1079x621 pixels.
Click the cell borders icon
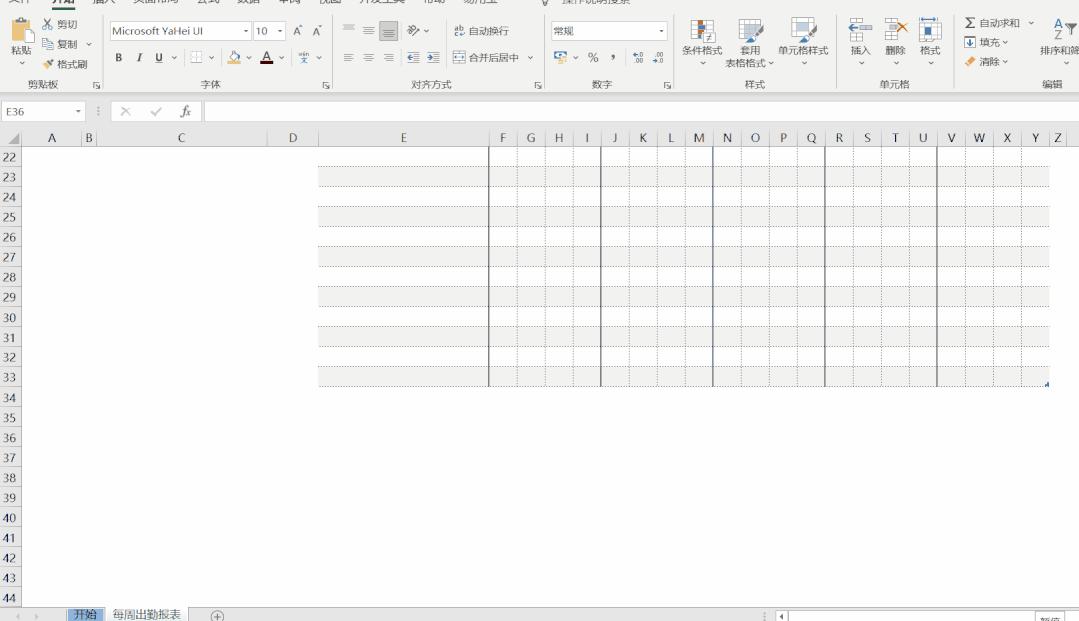tap(196, 58)
